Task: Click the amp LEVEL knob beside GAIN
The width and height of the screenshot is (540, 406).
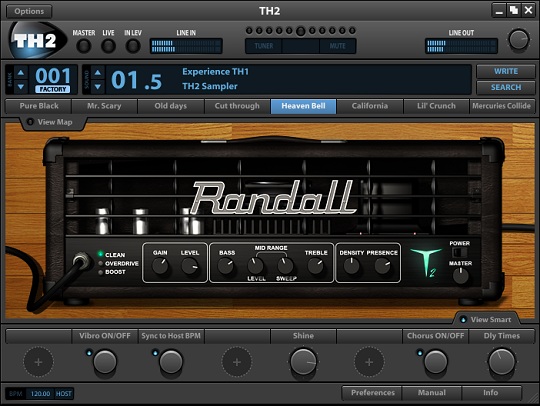Action: (x=190, y=266)
